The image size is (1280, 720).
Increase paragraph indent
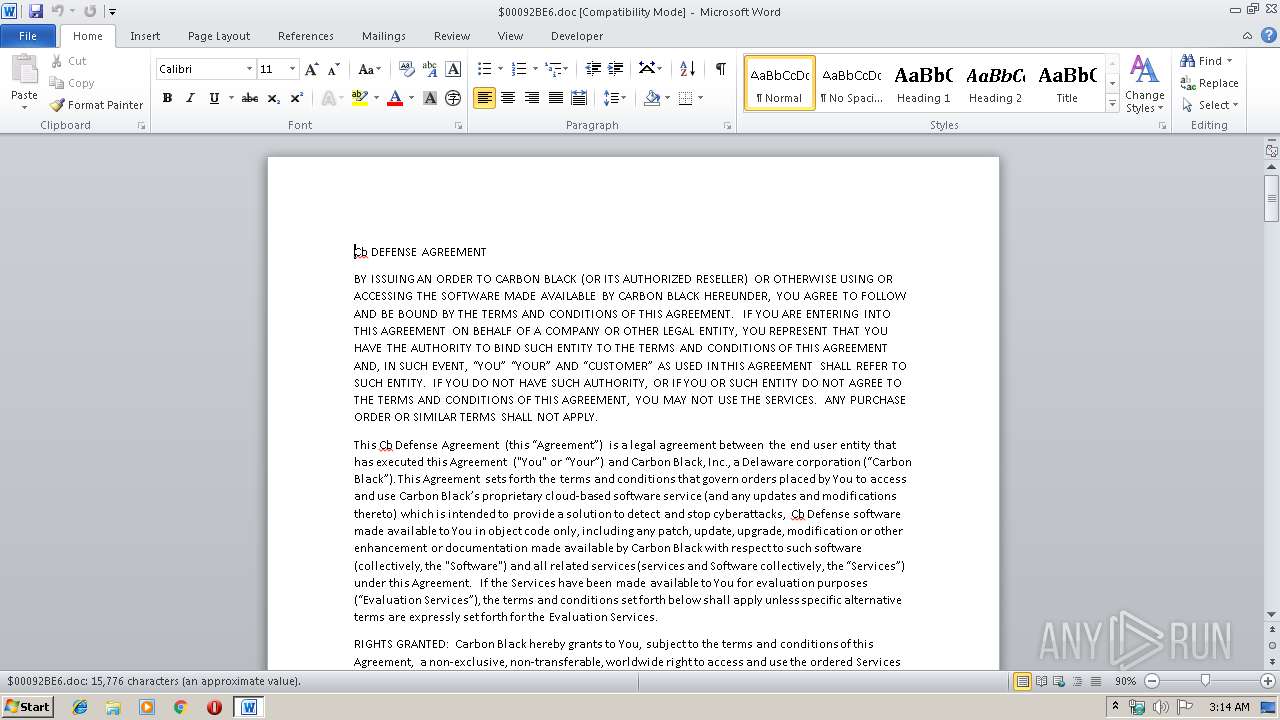coord(616,69)
